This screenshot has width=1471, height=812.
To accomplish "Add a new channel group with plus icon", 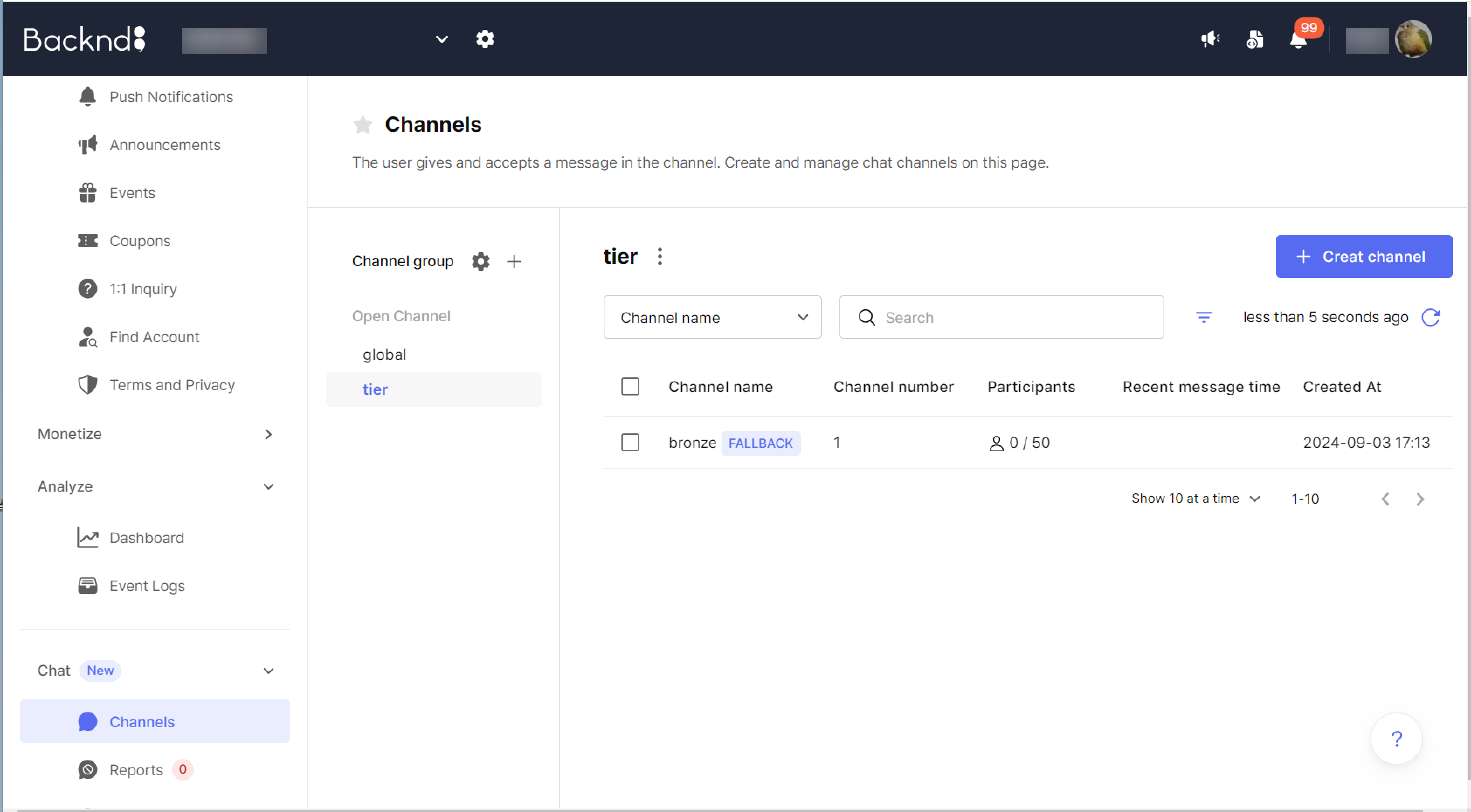I will 514,261.
